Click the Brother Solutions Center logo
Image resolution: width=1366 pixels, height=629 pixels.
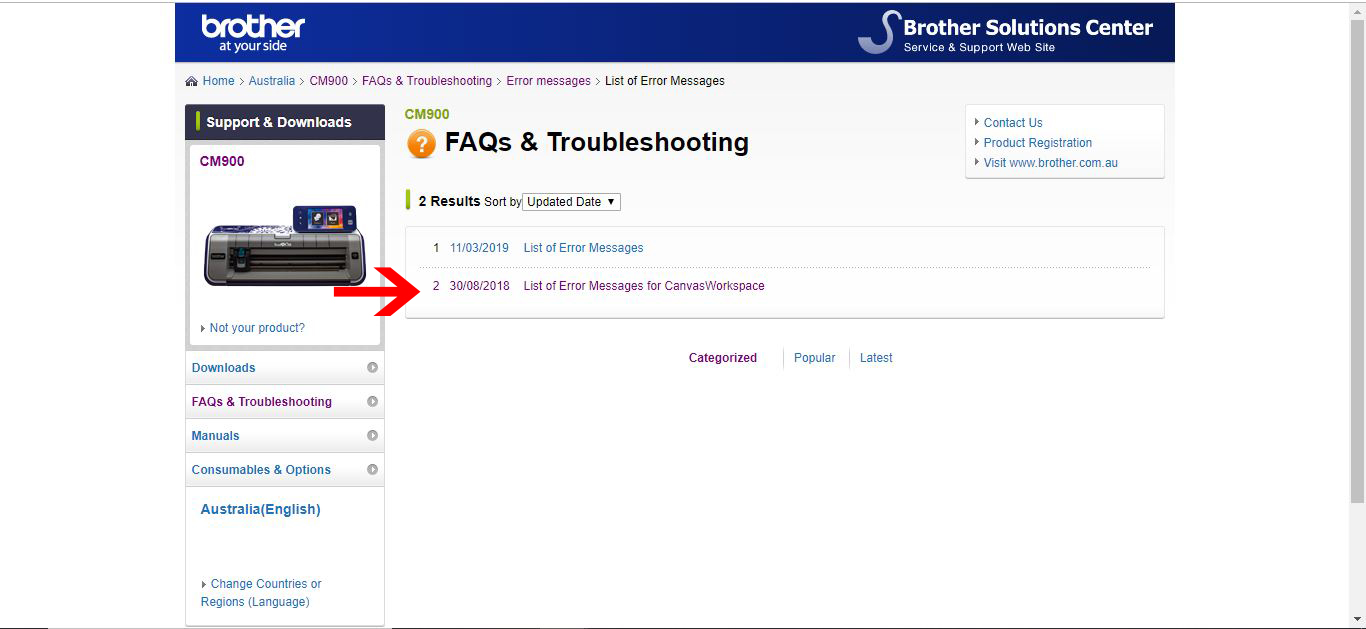point(1005,33)
